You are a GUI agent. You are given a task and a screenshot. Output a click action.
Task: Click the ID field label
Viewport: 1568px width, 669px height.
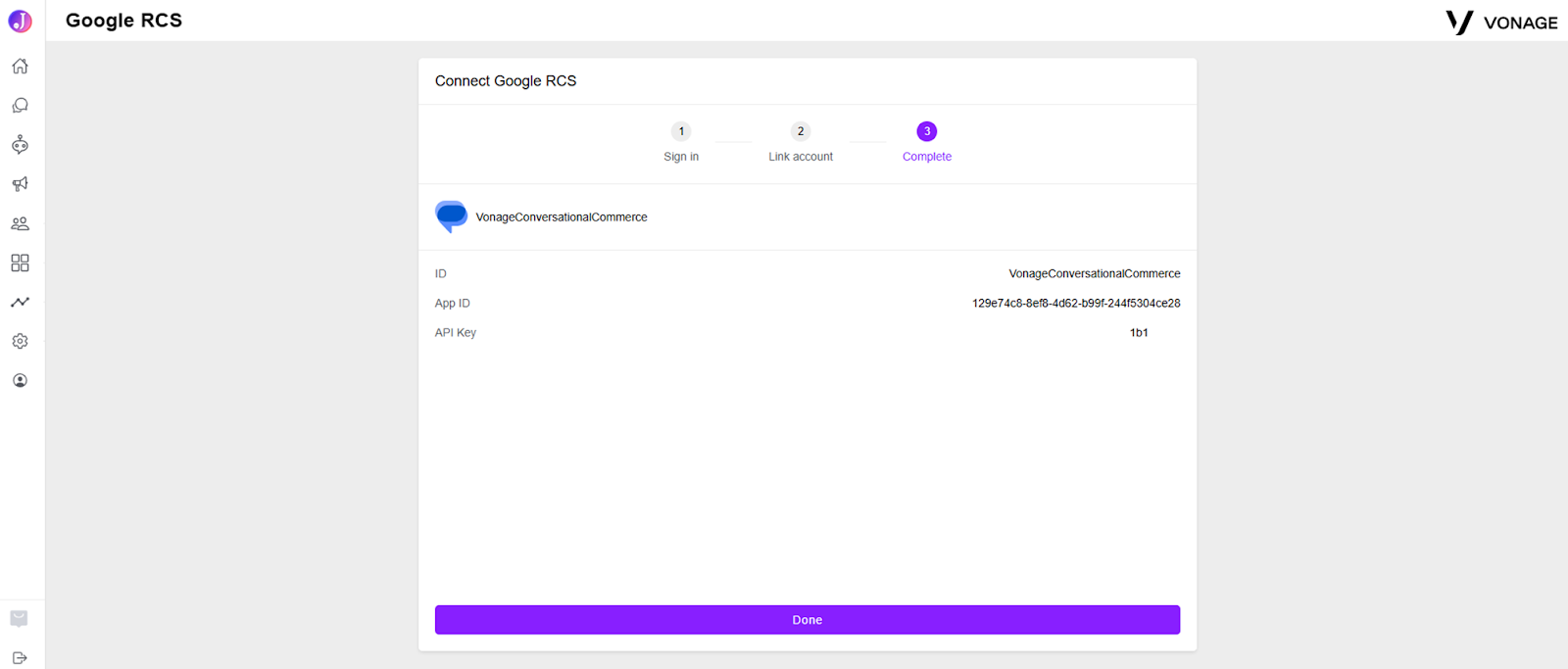click(441, 274)
